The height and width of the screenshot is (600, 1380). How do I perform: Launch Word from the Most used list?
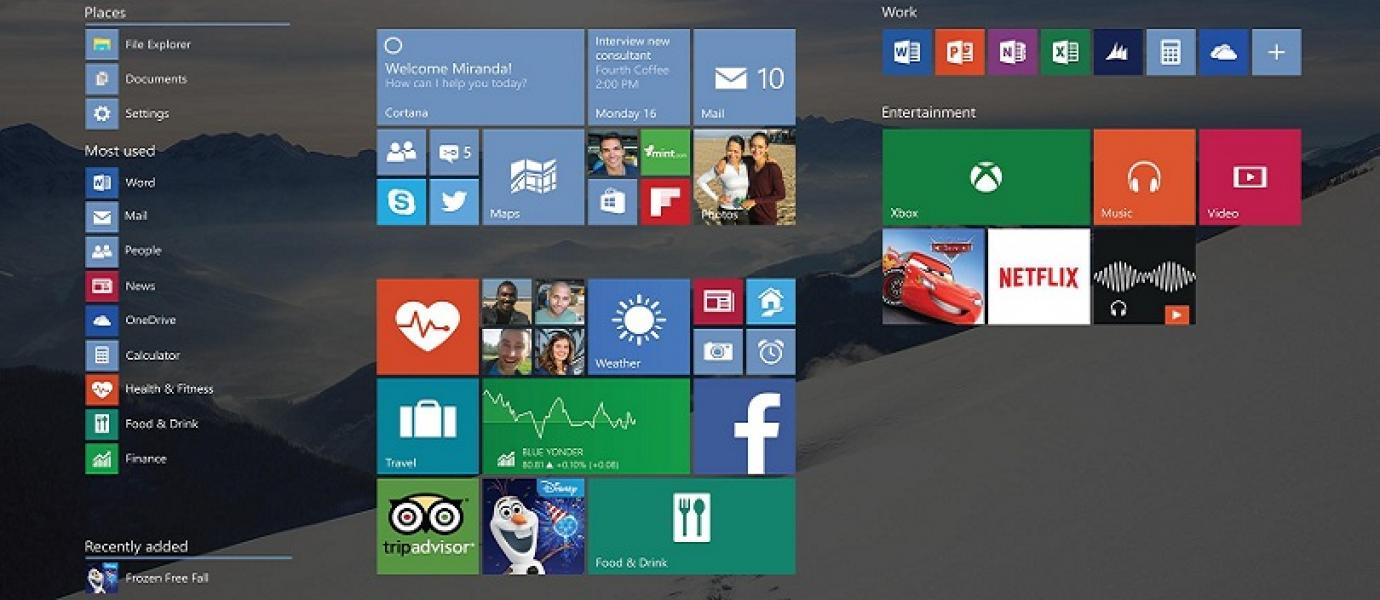point(120,183)
